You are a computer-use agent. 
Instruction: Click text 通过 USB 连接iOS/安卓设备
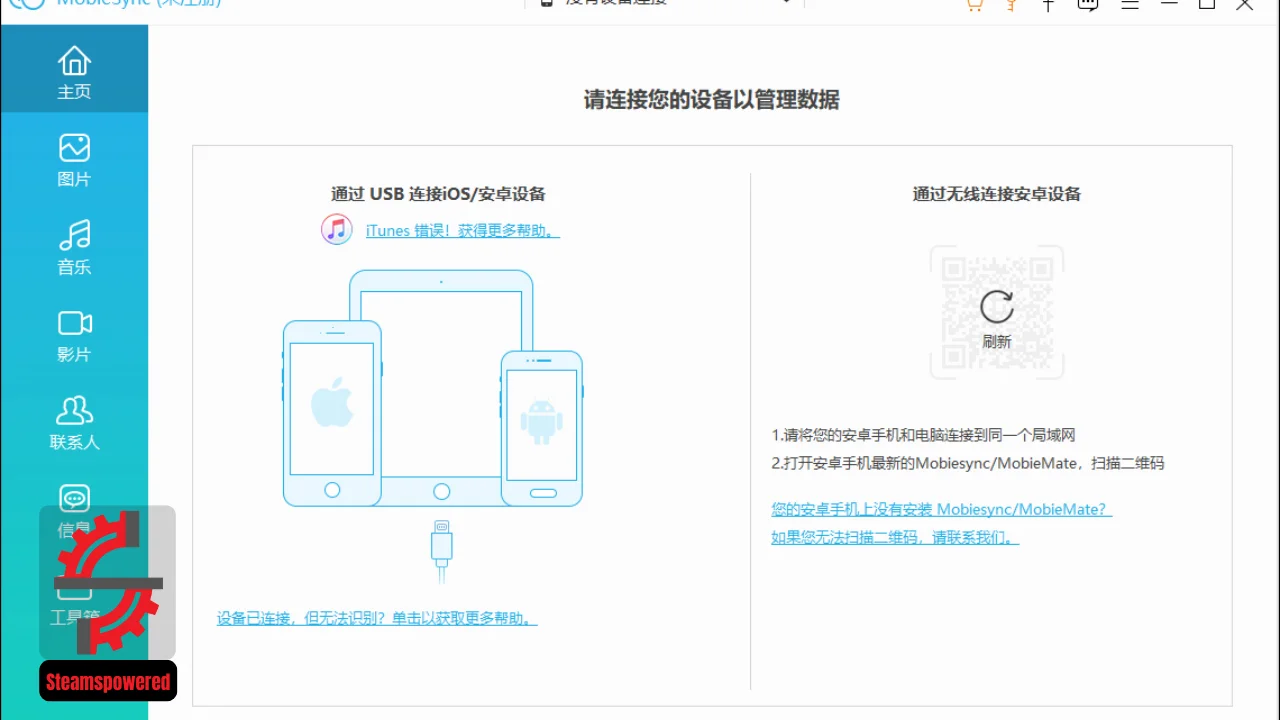439,194
